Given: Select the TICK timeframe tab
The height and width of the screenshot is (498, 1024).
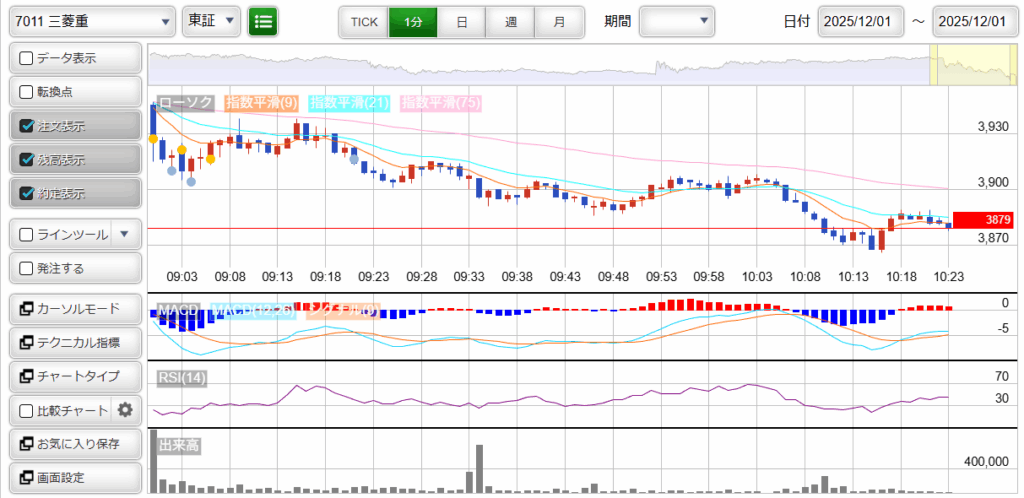Looking at the screenshot, I should tap(364, 21).
